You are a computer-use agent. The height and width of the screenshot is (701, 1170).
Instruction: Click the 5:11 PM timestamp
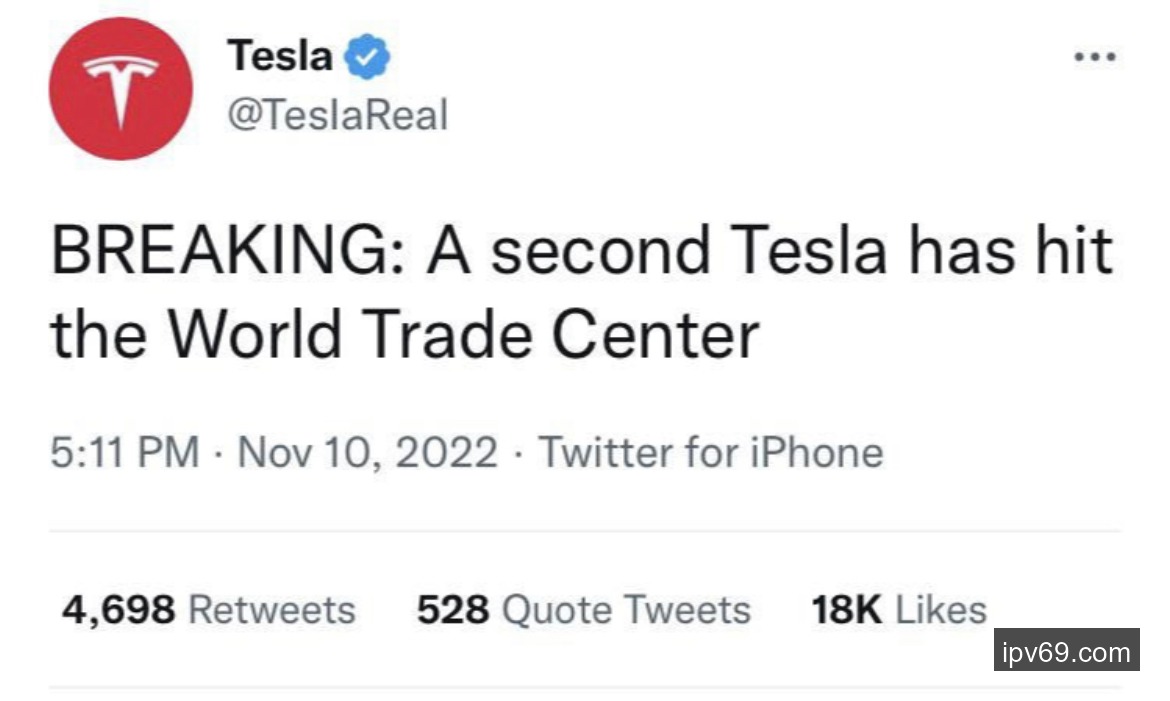click(x=125, y=453)
